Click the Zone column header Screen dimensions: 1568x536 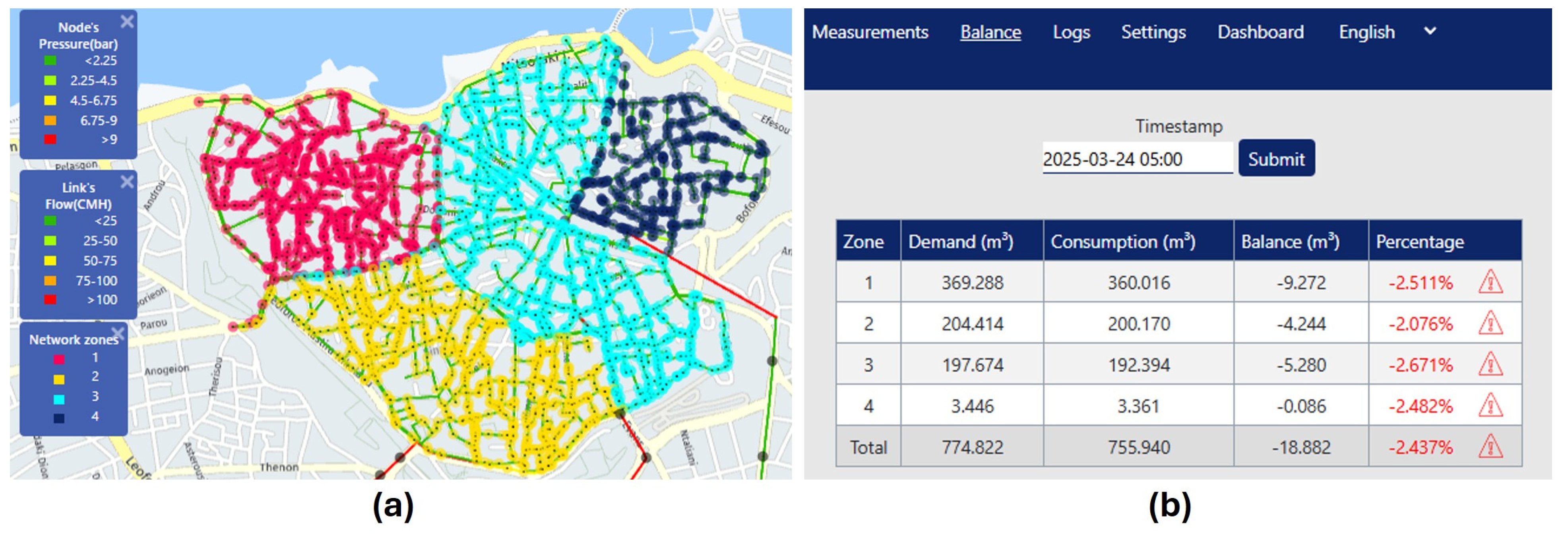coord(868,241)
